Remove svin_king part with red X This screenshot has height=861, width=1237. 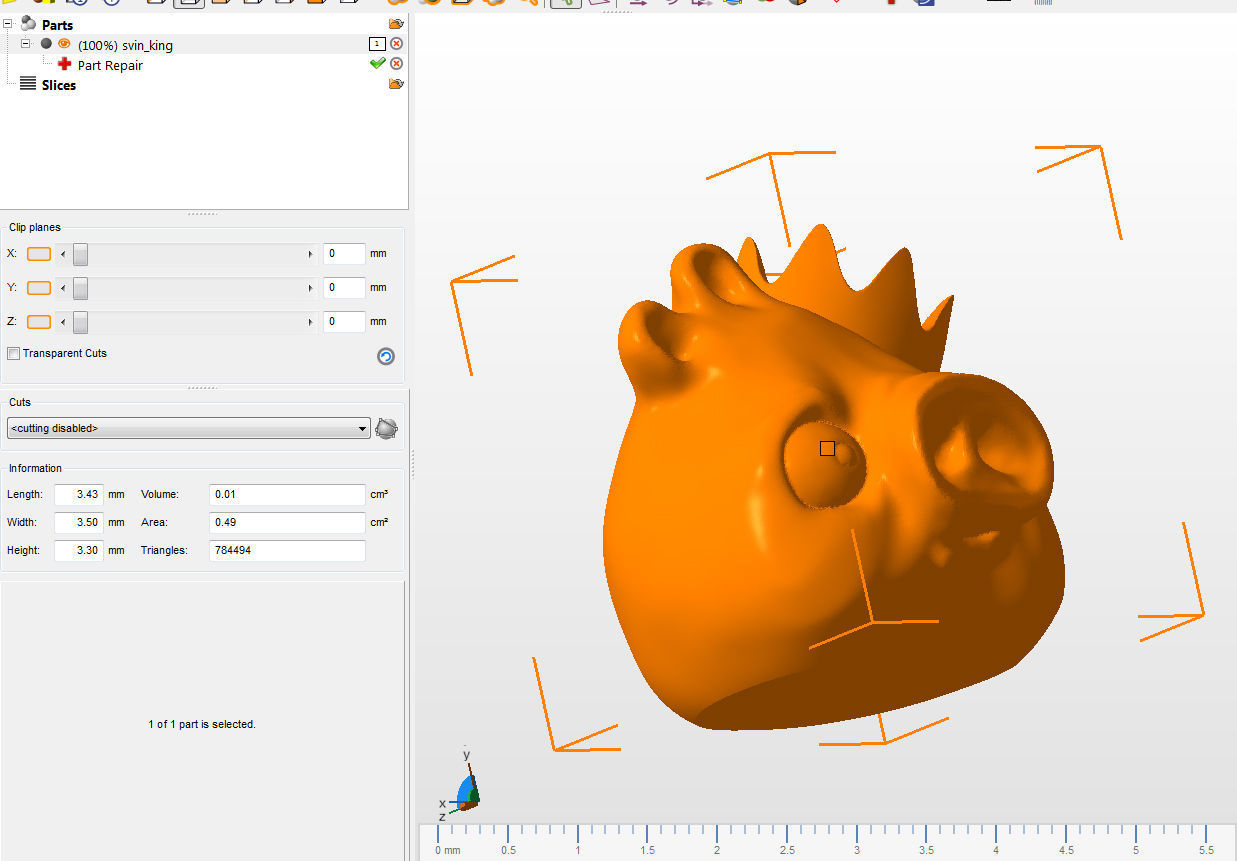click(396, 44)
